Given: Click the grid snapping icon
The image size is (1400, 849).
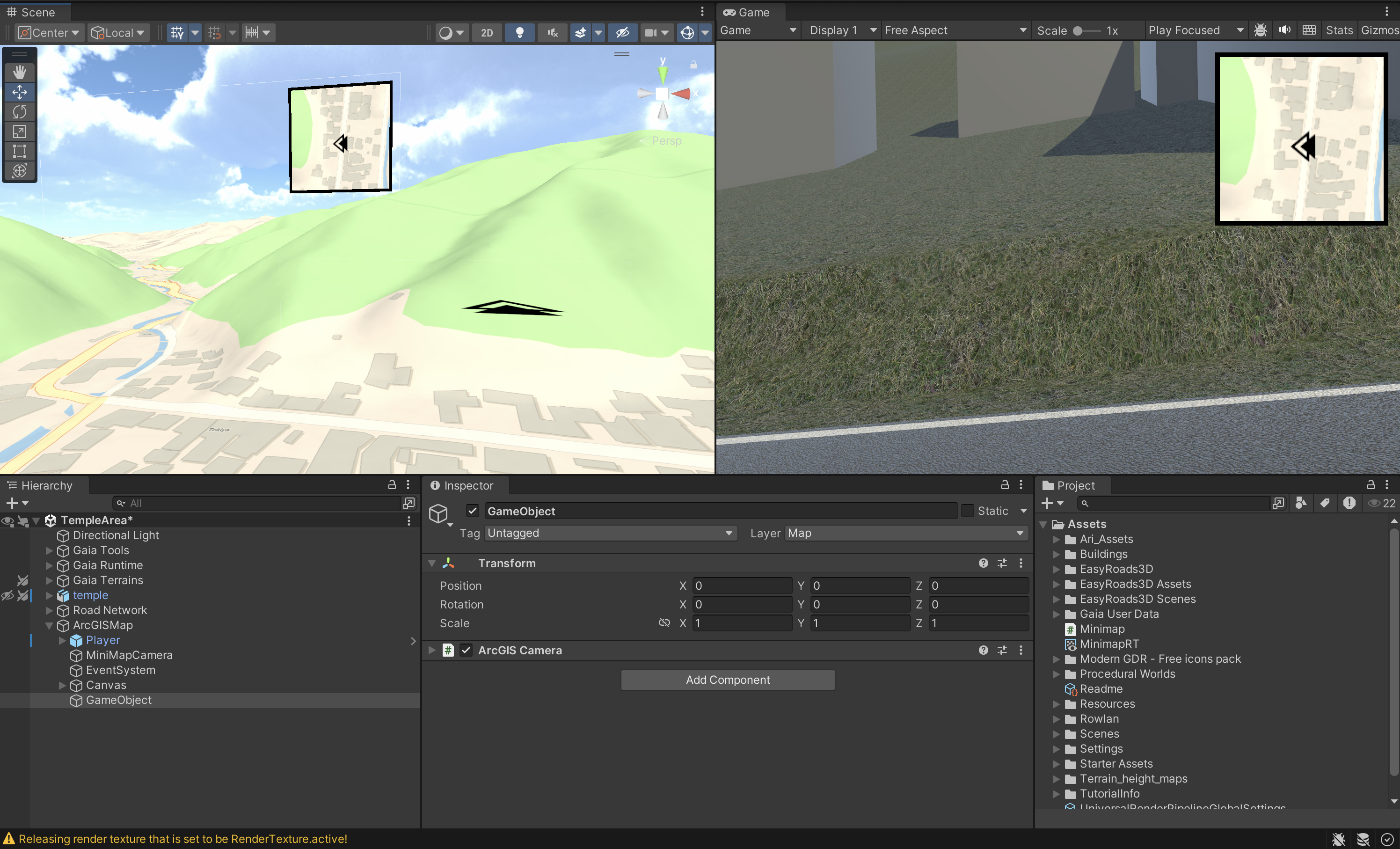Looking at the screenshot, I should click(215, 32).
